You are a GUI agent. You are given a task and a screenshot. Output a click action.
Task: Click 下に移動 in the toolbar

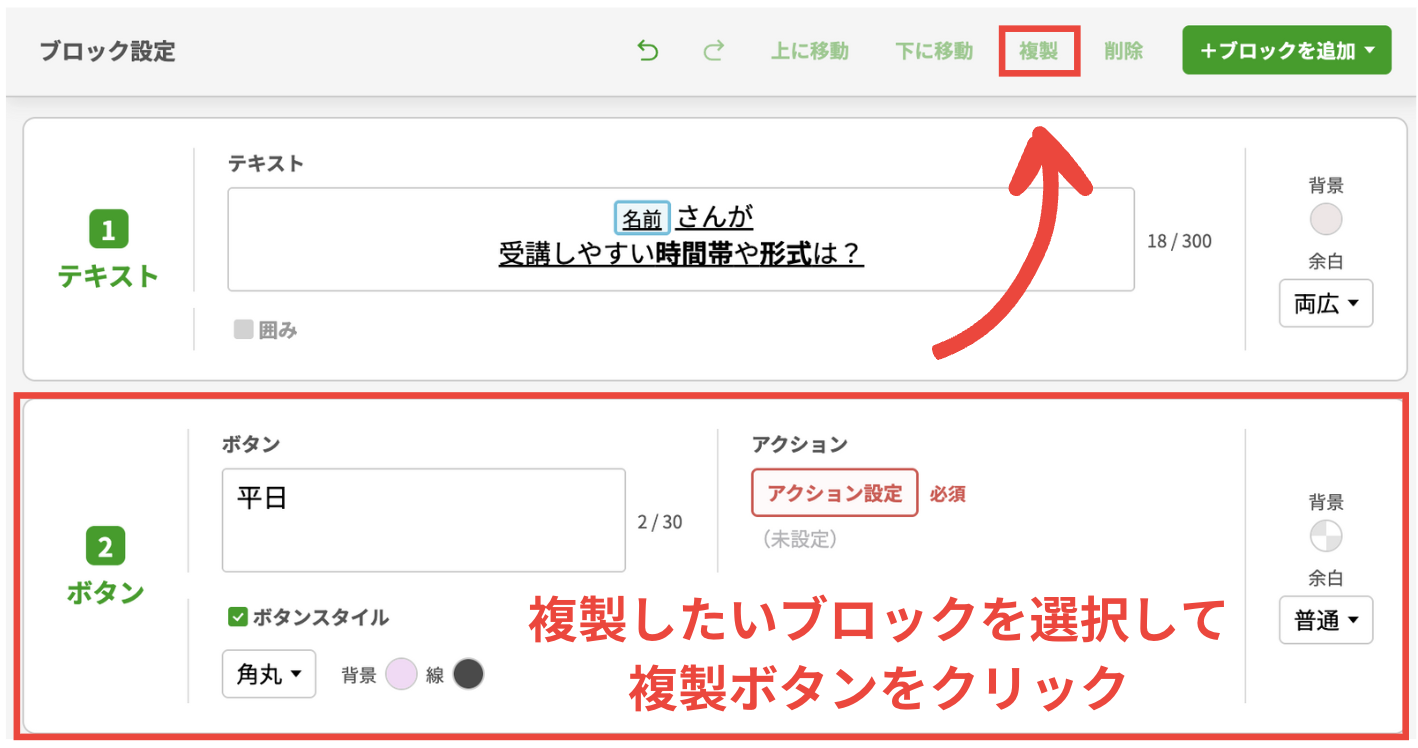point(933,51)
